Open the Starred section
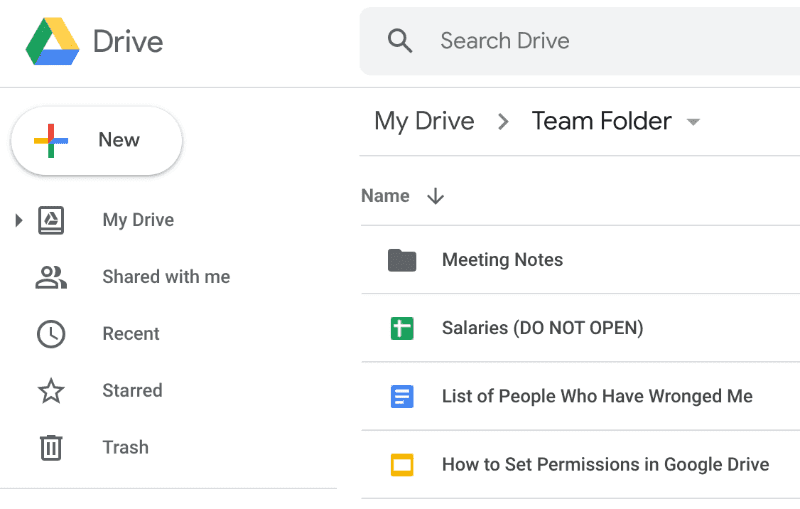The image size is (800, 509). point(133,391)
